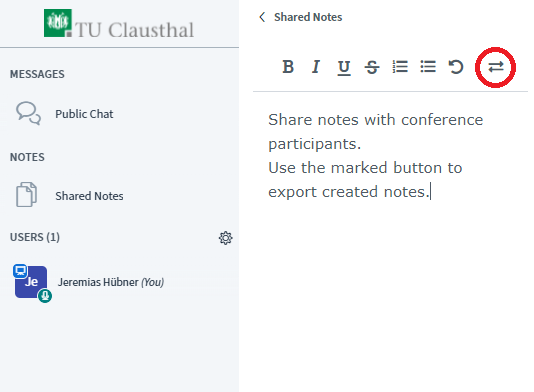Insert an ordered numbered list
The image size is (534, 392).
pyautogui.click(x=400, y=66)
